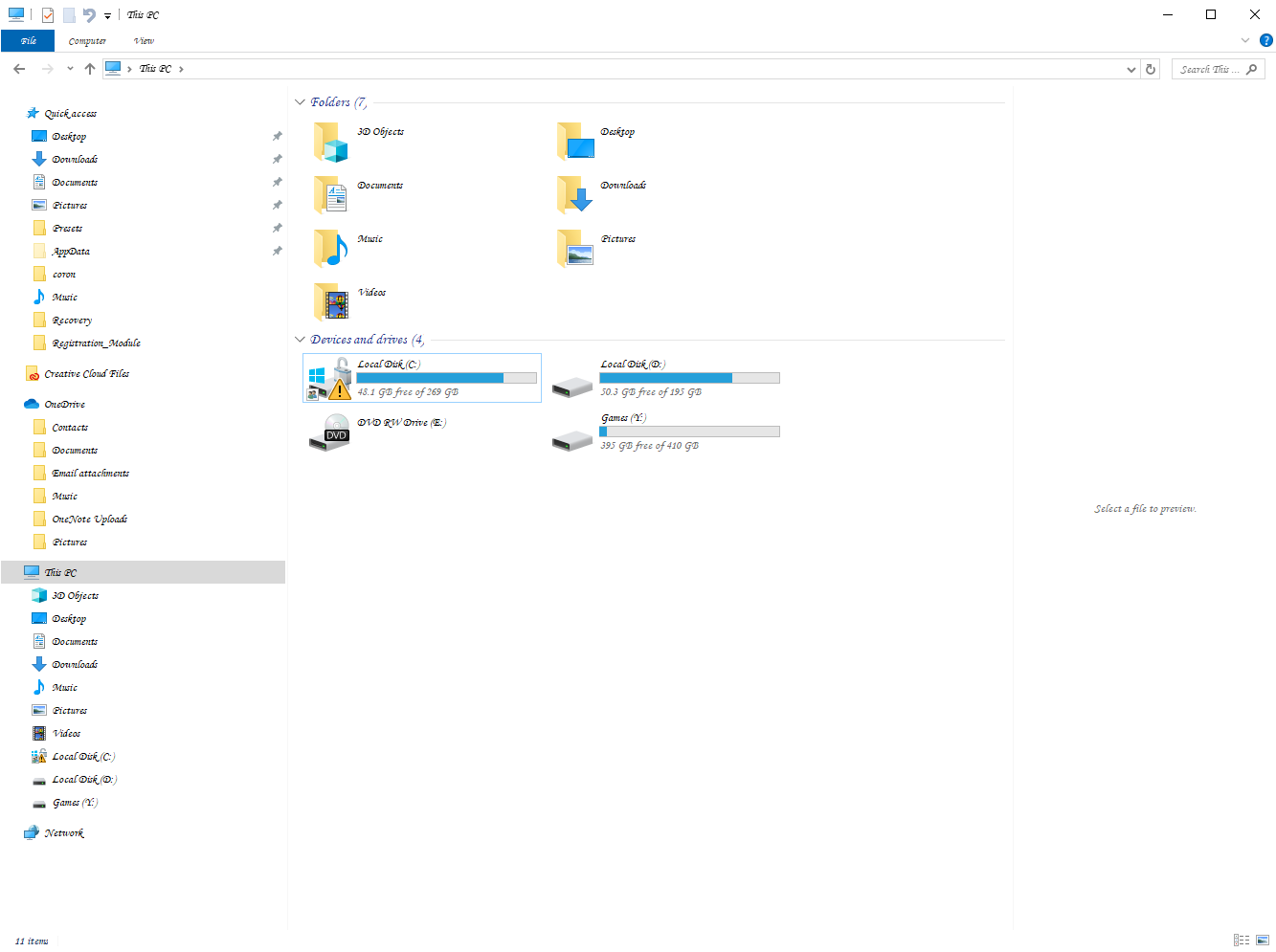Open the Videos folder icon in Folders
This screenshot has width=1276, height=952.
point(331,302)
